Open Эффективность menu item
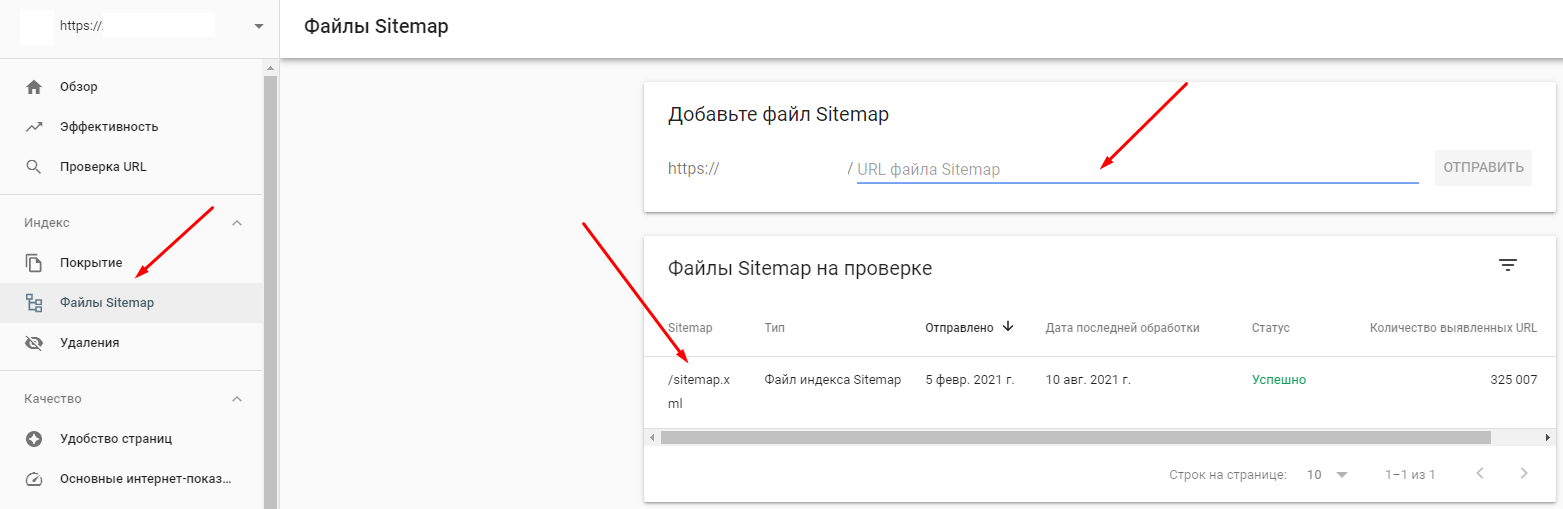 coord(109,127)
